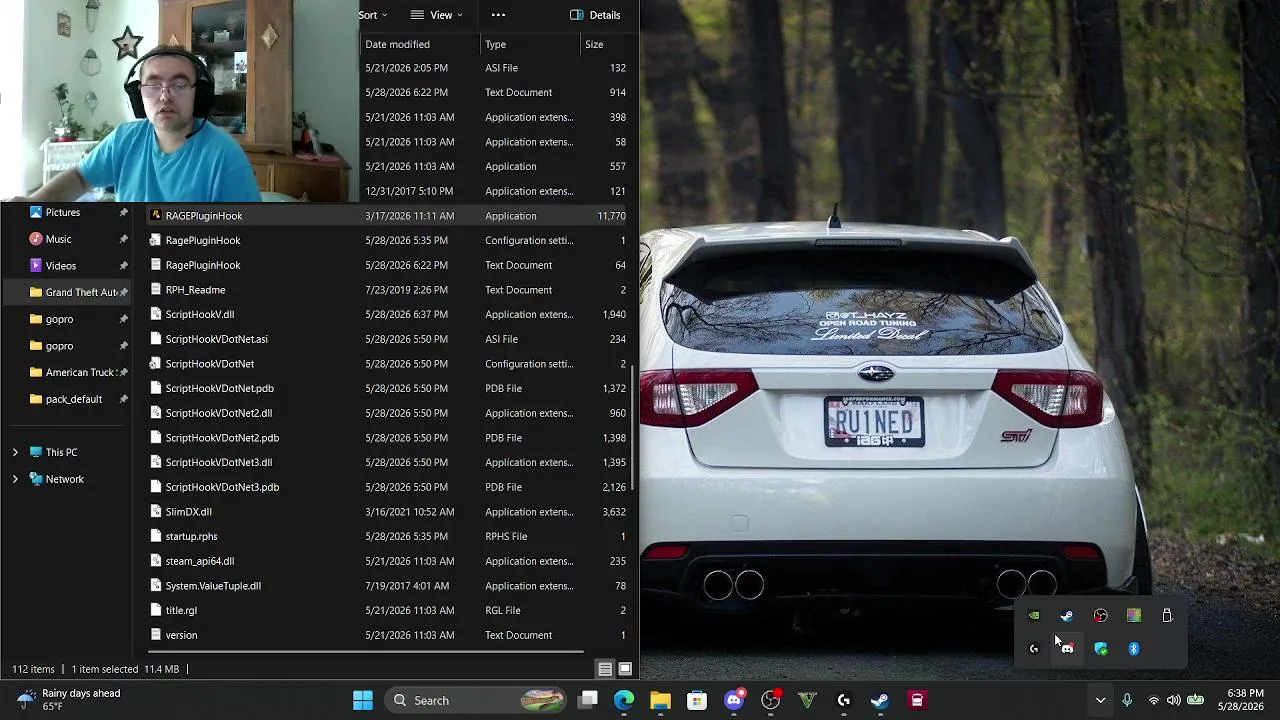Expand the Network tree node

coord(15,479)
